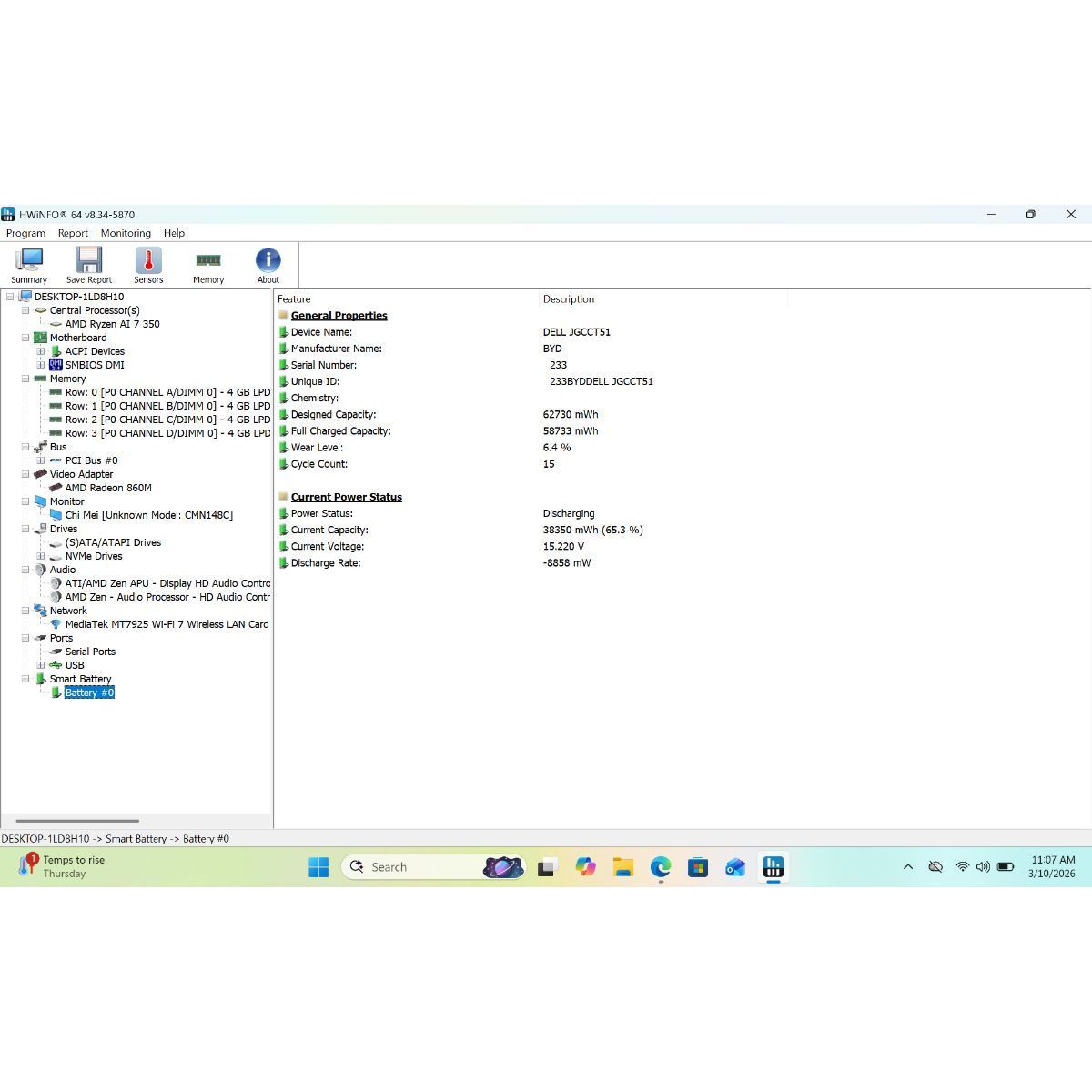Screen dimensions: 1092x1092
Task: Collapse the Central Processor(s) tree node
Action: click(25, 310)
